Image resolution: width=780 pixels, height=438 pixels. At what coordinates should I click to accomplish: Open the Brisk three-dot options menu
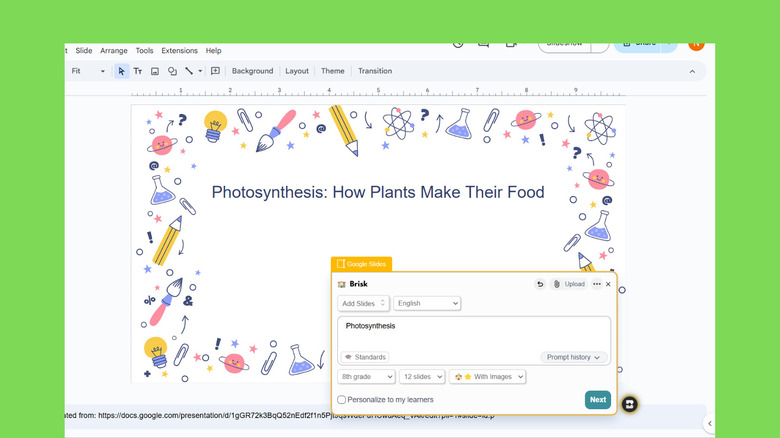click(x=597, y=284)
